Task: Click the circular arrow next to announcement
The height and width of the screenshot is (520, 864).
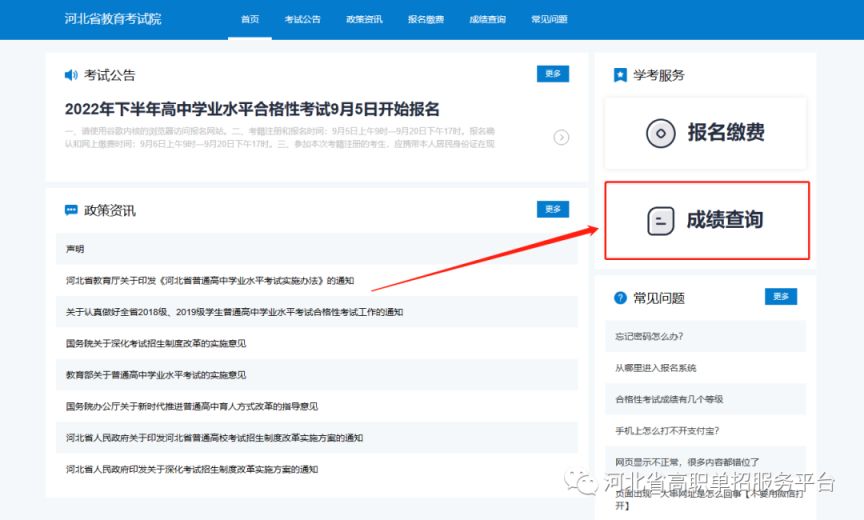Action: 561,137
